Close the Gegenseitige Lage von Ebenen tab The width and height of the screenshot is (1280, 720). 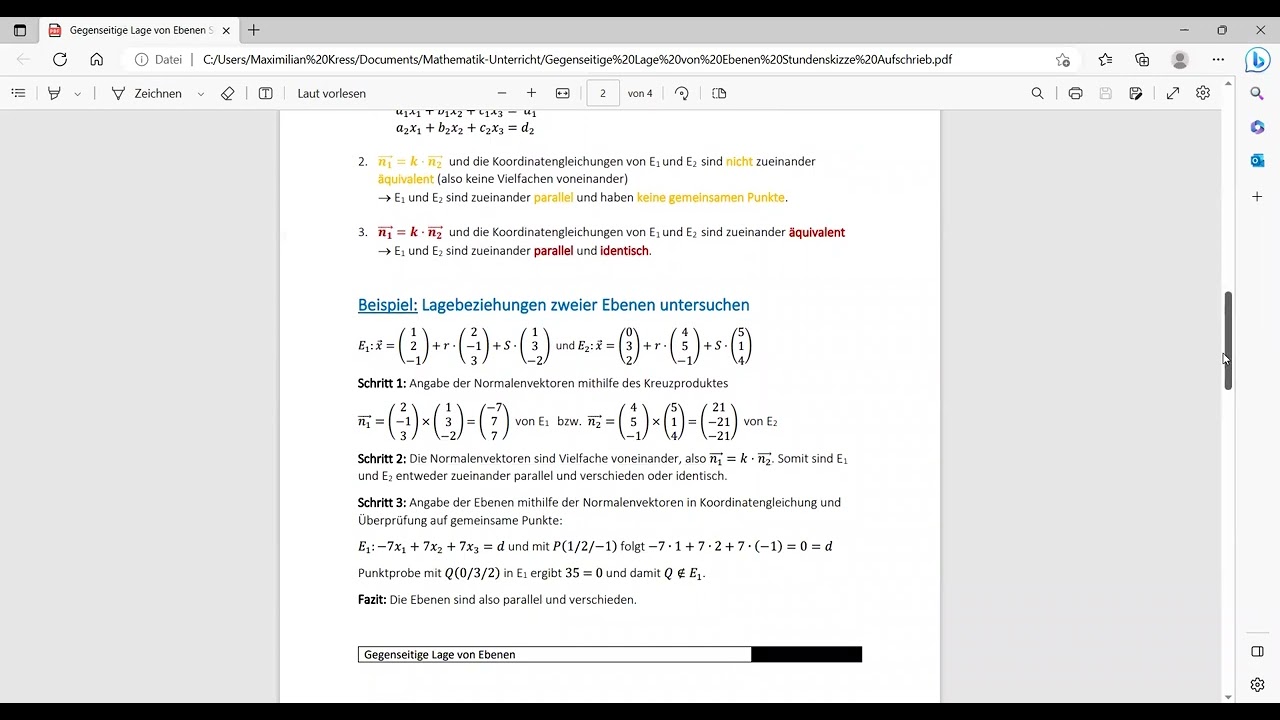coord(226,30)
